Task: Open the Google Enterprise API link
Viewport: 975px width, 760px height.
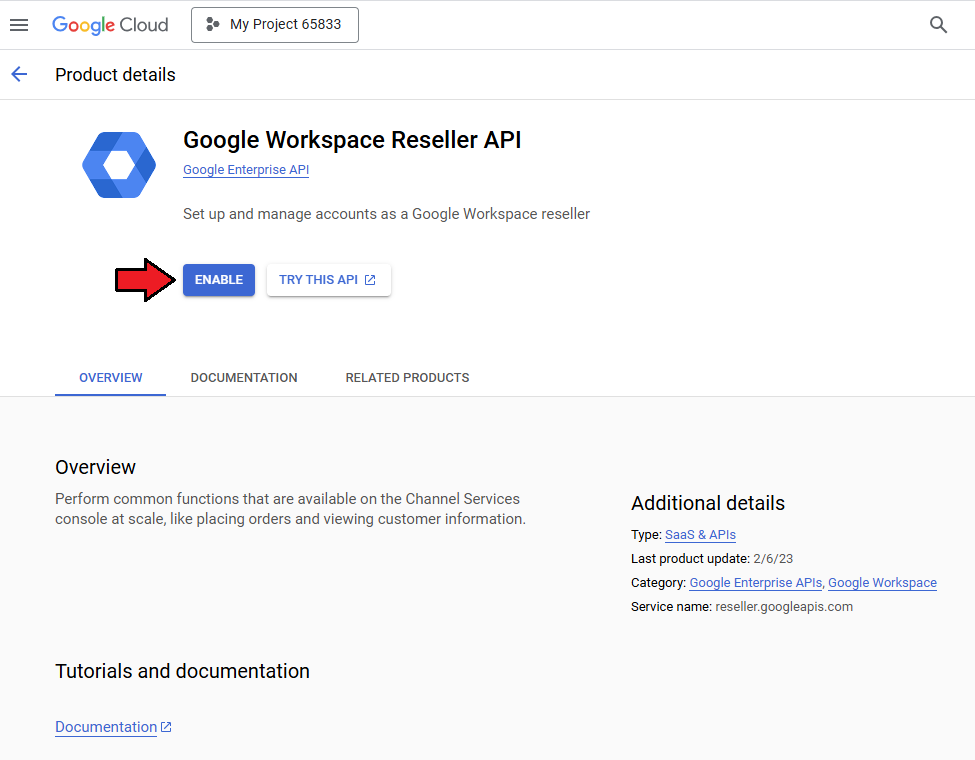Action: (x=246, y=170)
